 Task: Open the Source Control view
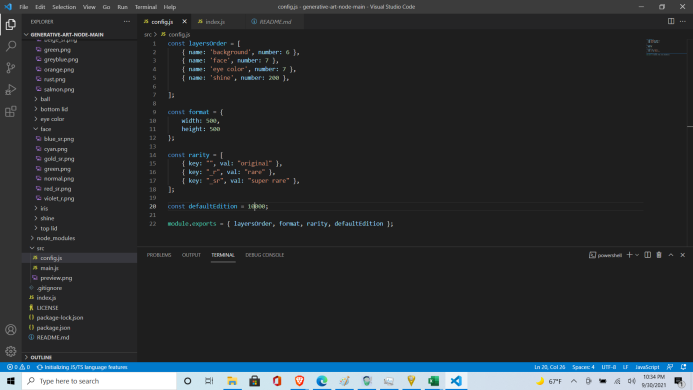tap(11, 68)
